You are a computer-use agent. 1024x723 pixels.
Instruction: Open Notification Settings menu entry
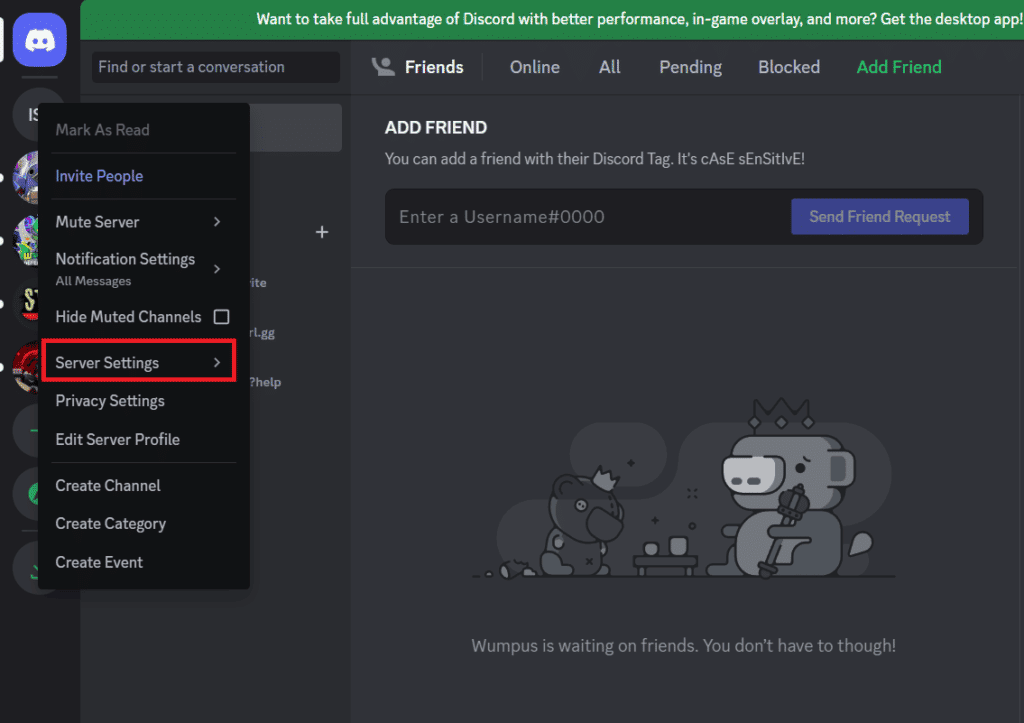click(144, 268)
